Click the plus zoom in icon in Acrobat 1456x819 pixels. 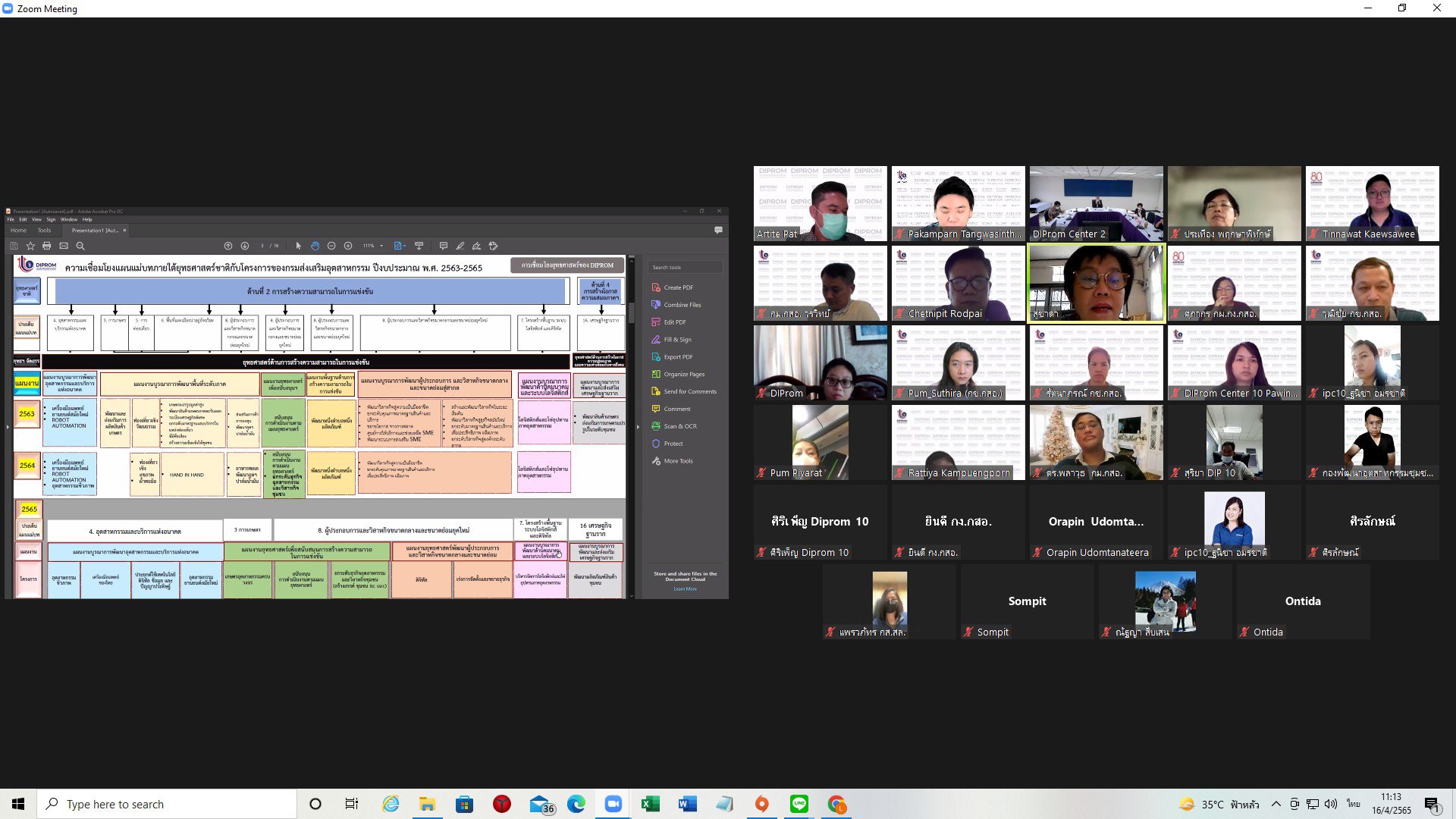point(348,246)
